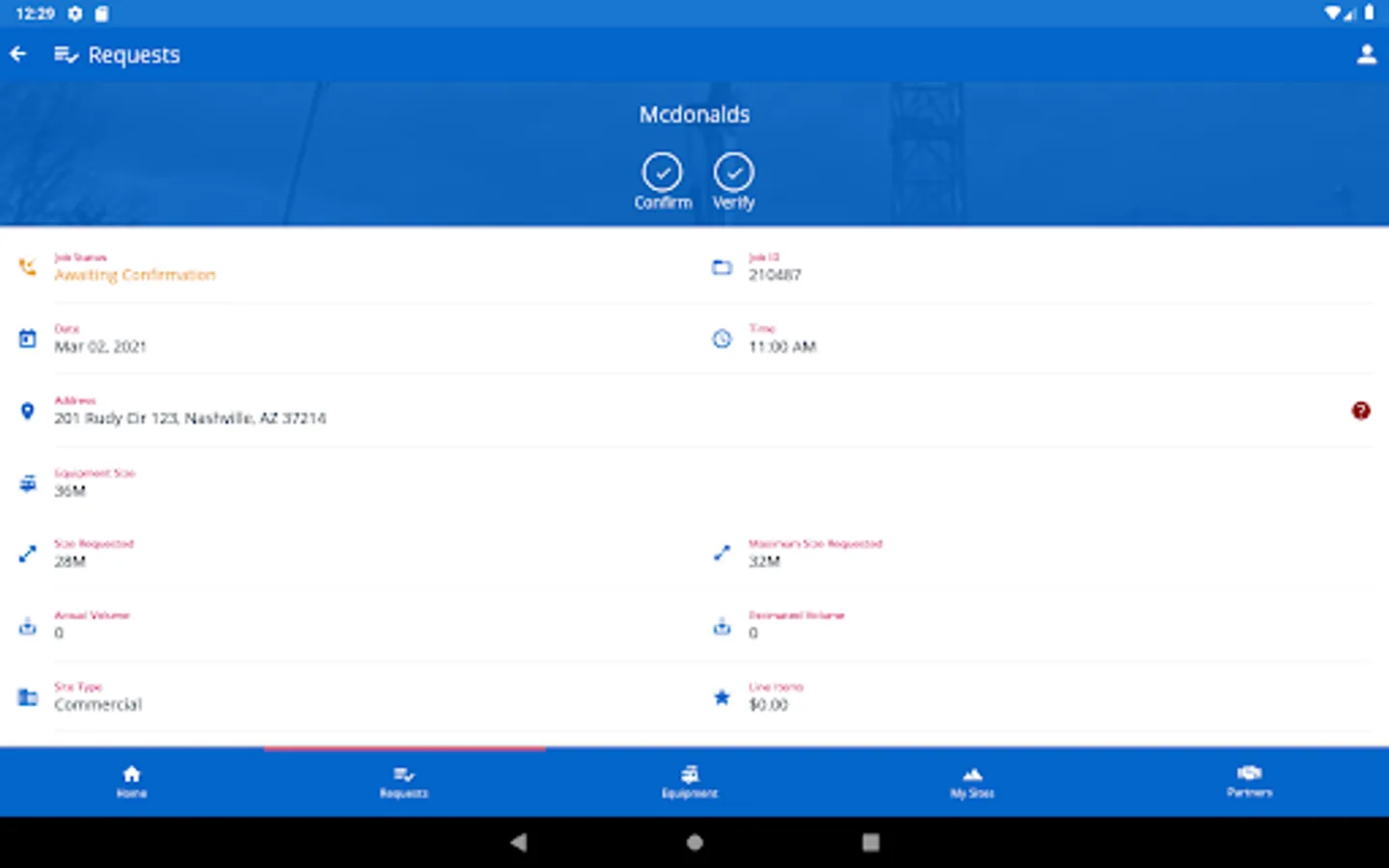1389x868 pixels.
Task: Click the Actual Volume icon
Action: point(28,626)
